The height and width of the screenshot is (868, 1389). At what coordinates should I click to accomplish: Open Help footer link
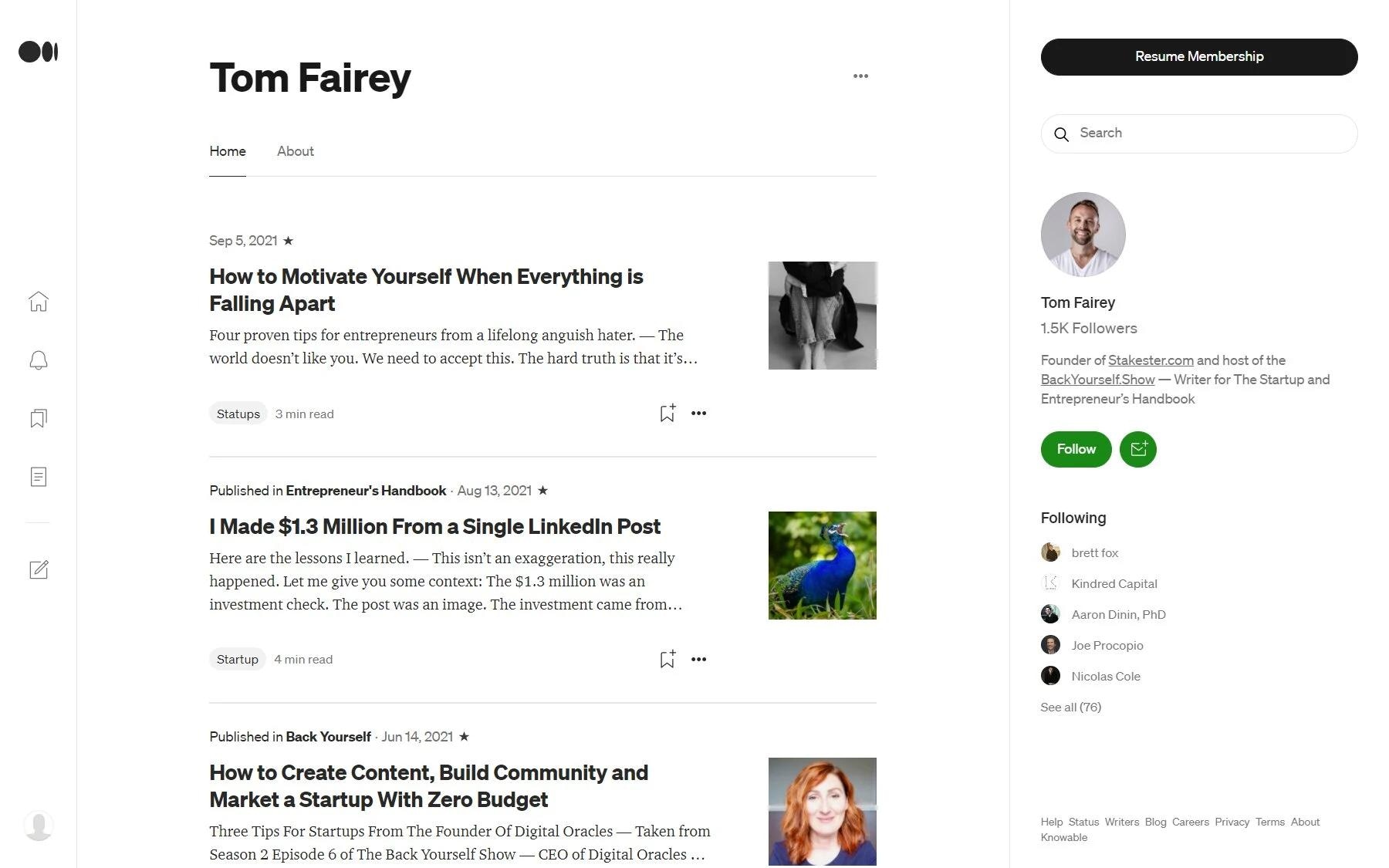pos(1052,822)
